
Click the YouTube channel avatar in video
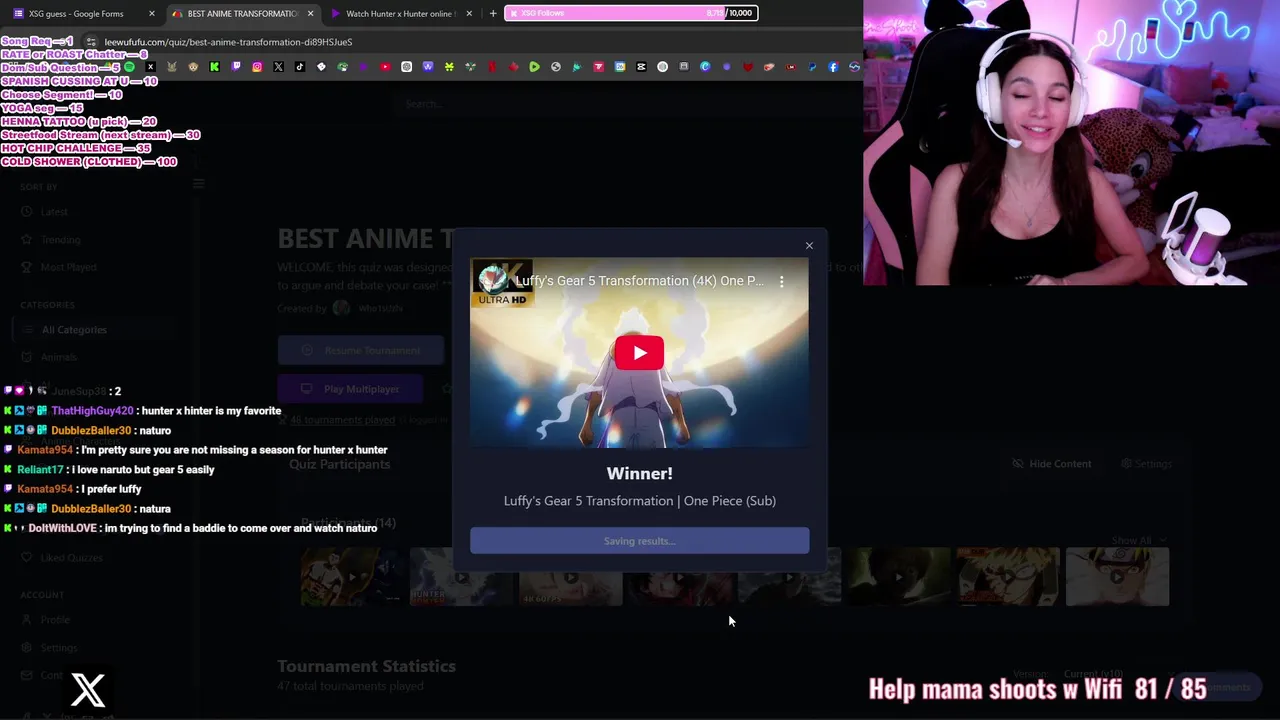click(x=492, y=281)
